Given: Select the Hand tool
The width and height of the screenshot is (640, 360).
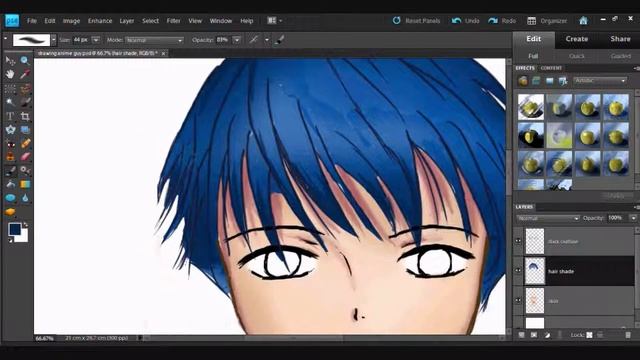Looking at the screenshot, I should (10, 74).
